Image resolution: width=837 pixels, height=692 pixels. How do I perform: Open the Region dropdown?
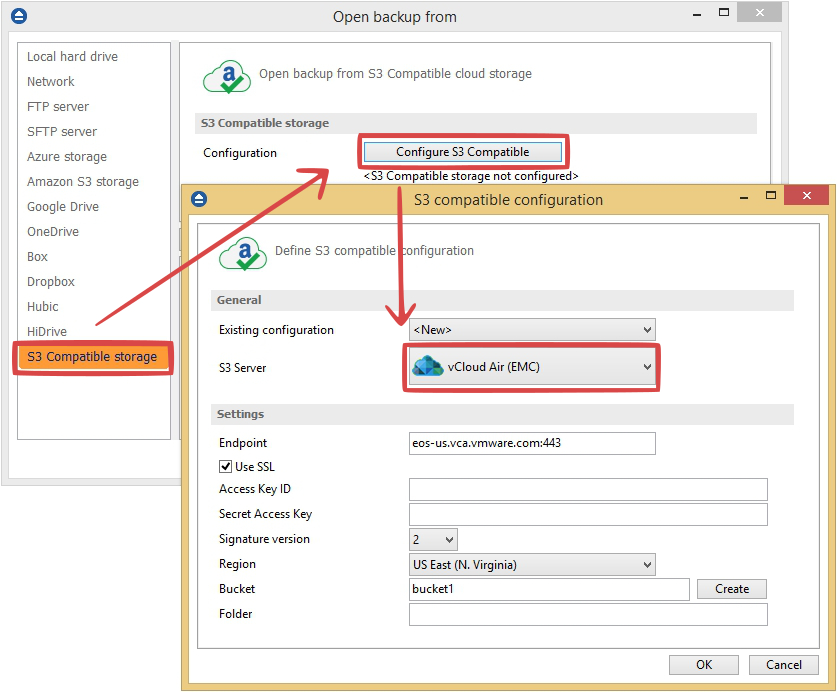(x=532, y=564)
